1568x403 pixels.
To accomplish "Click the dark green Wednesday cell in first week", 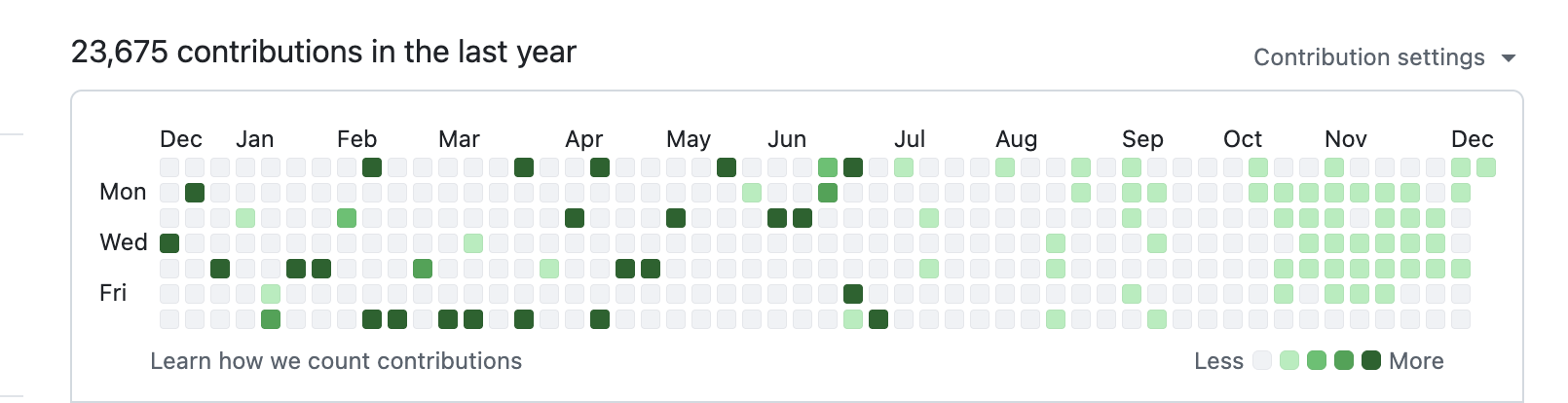I will (169, 242).
